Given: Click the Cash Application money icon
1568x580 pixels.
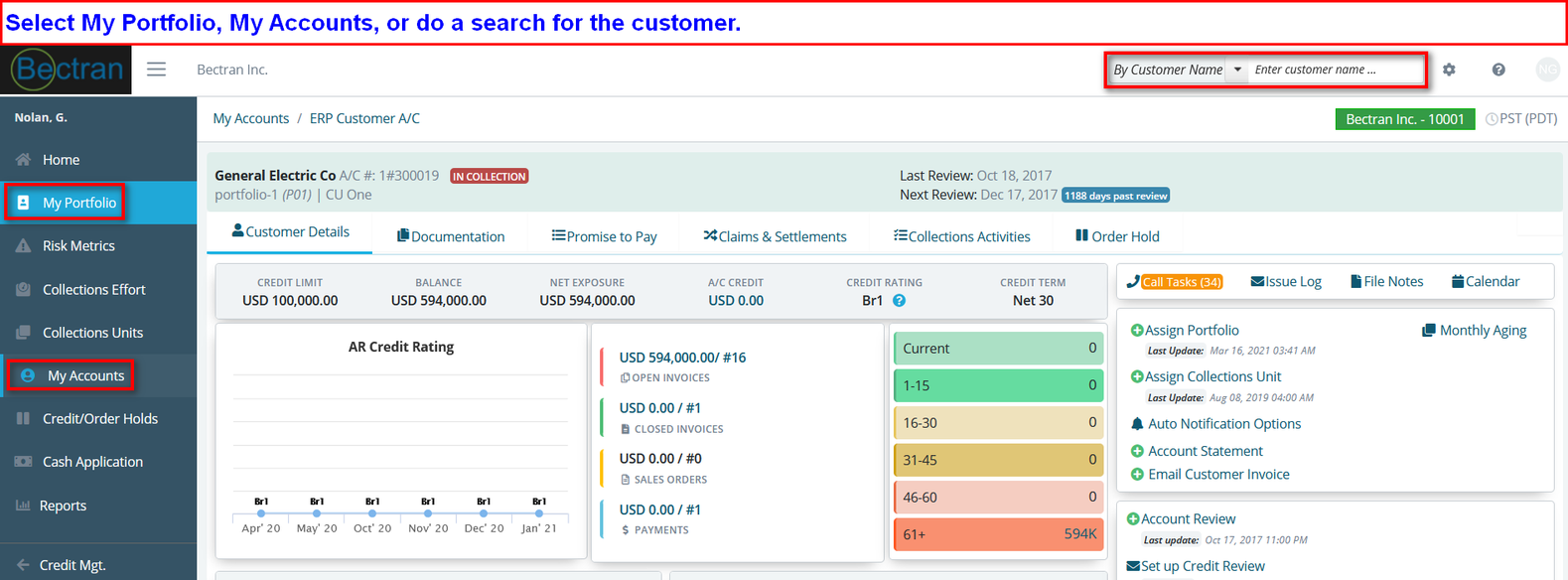Looking at the screenshot, I should (x=23, y=462).
